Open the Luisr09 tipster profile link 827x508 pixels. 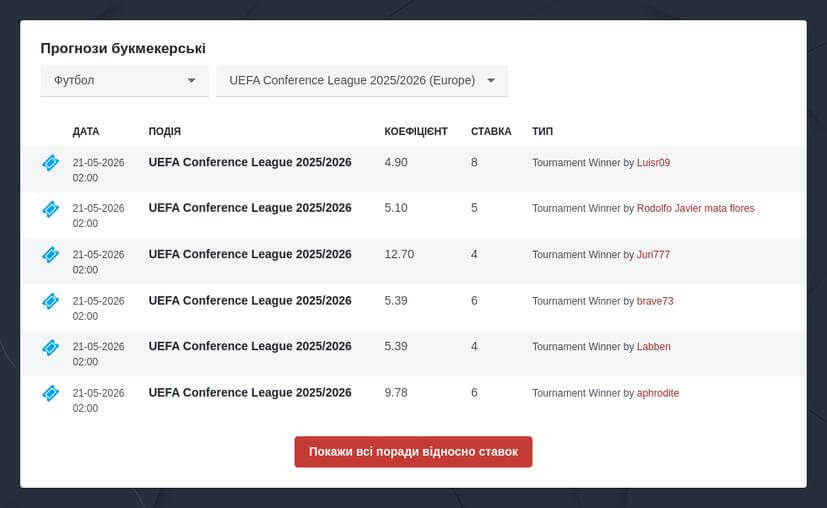coord(653,163)
